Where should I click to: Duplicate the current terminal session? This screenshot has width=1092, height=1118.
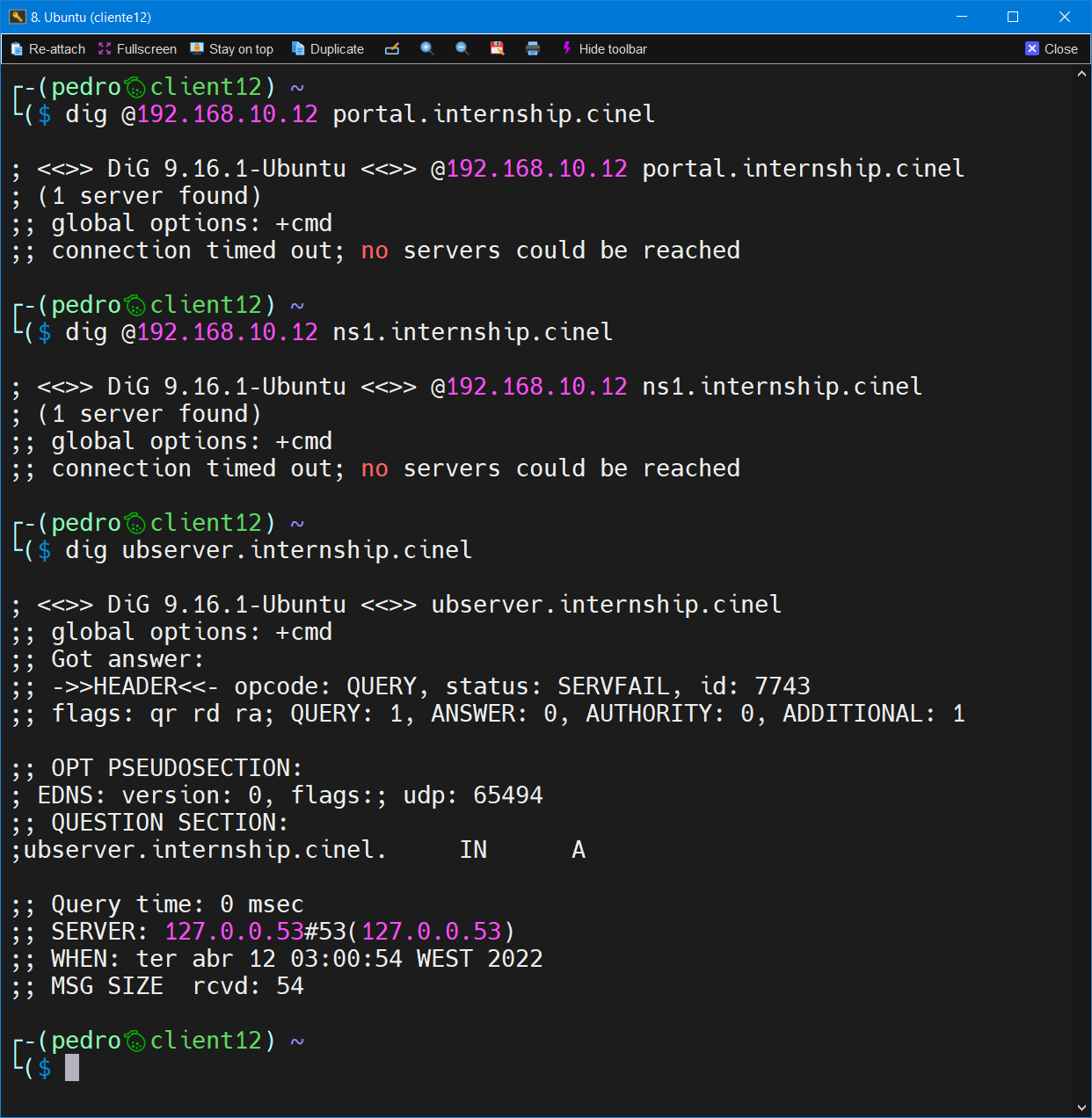(x=327, y=49)
